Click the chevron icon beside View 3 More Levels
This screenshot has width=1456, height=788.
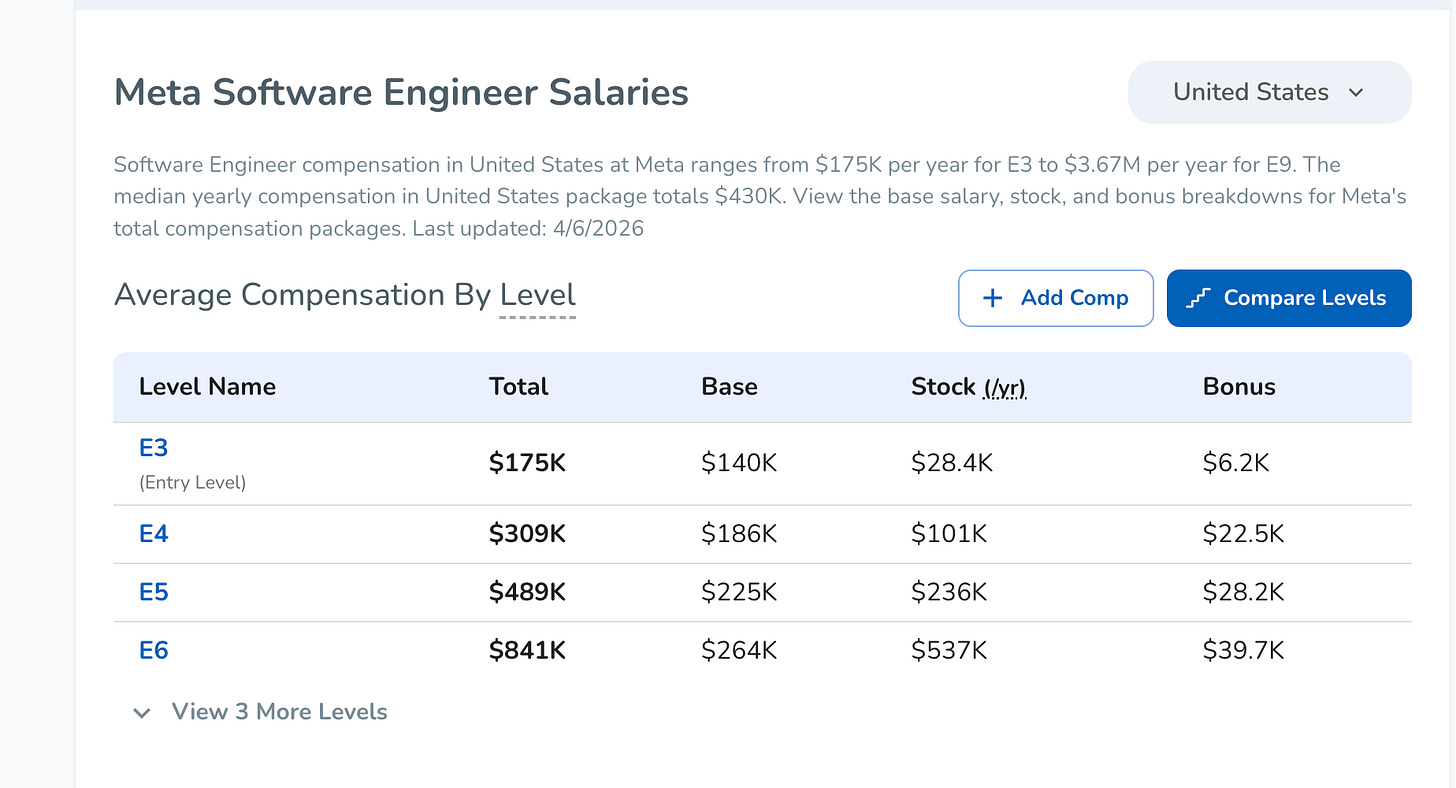pyautogui.click(x=142, y=713)
